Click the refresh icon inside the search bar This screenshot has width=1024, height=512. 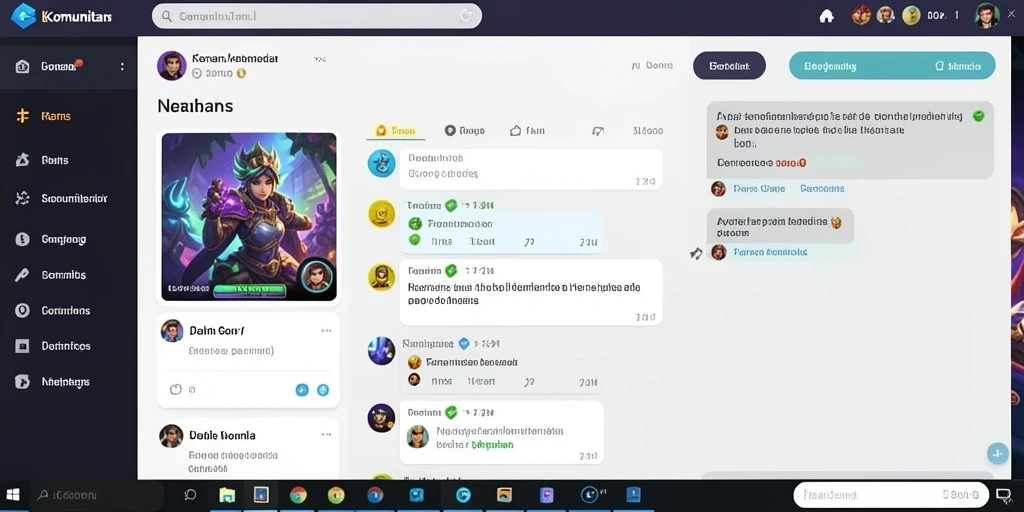click(466, 16)
